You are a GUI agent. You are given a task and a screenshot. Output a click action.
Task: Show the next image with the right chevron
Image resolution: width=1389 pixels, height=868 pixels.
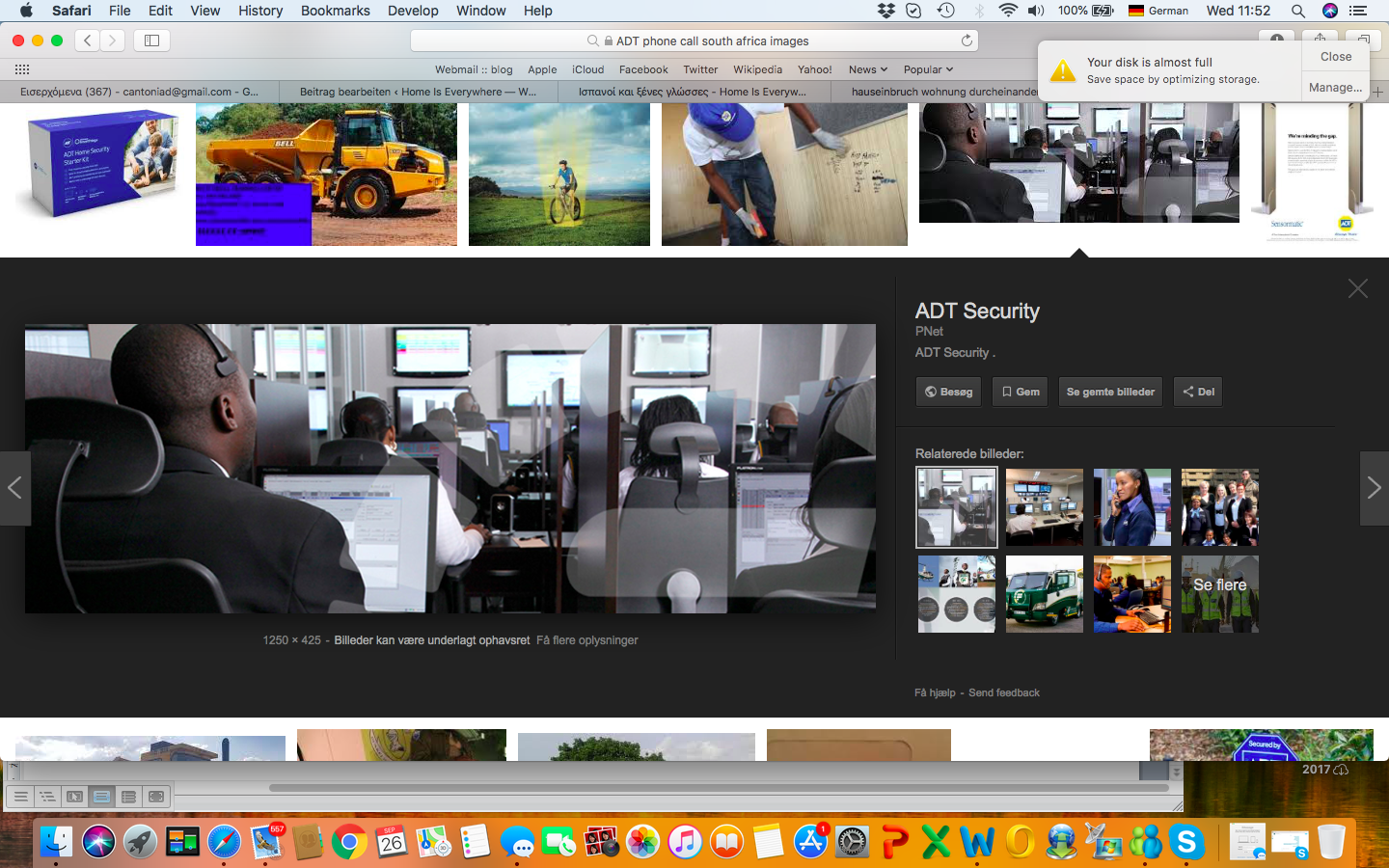1375,488
